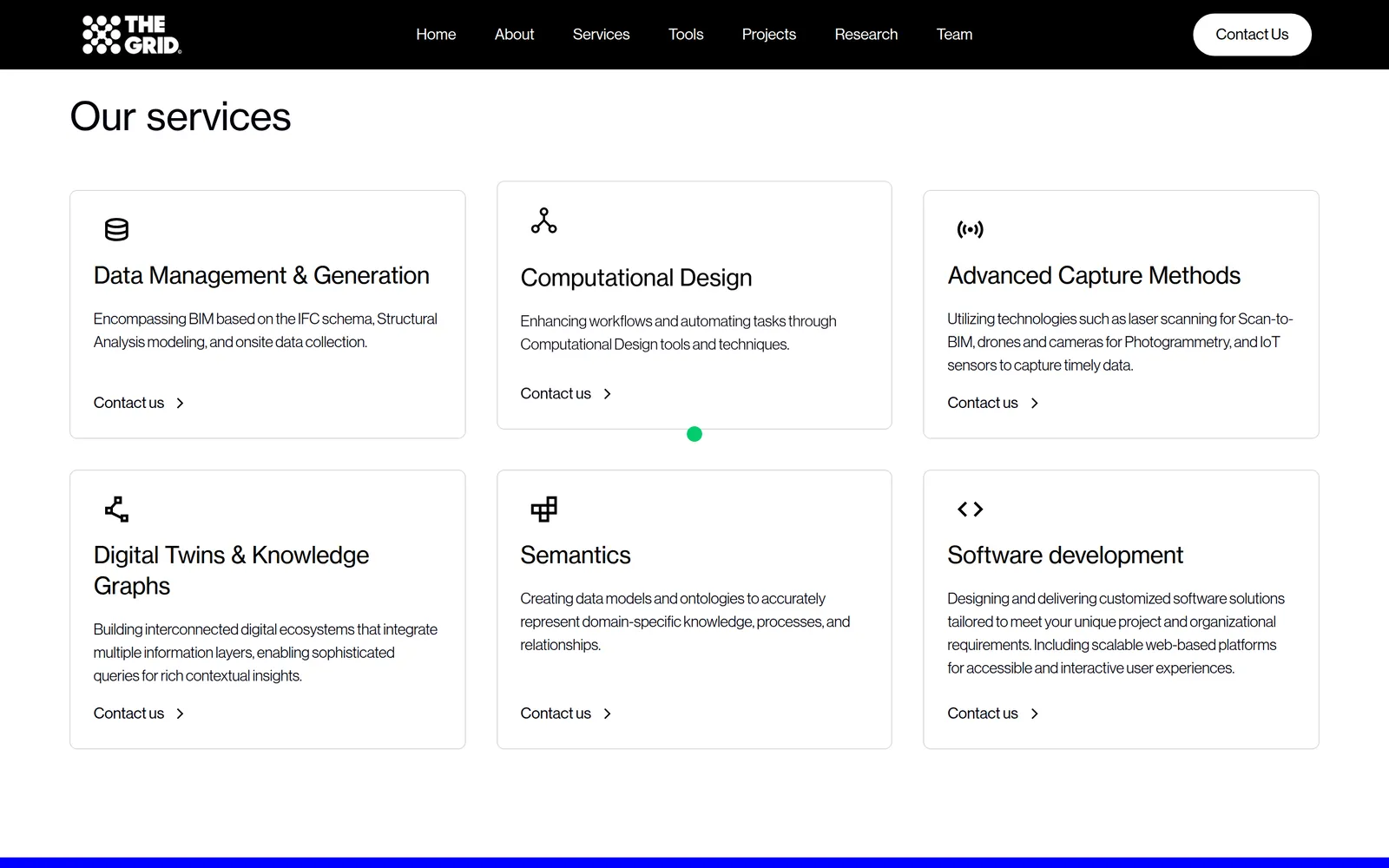The image size is (1389, 868).
Task: Click the graph icon on Digital Twins card
Action: (116, 509)
